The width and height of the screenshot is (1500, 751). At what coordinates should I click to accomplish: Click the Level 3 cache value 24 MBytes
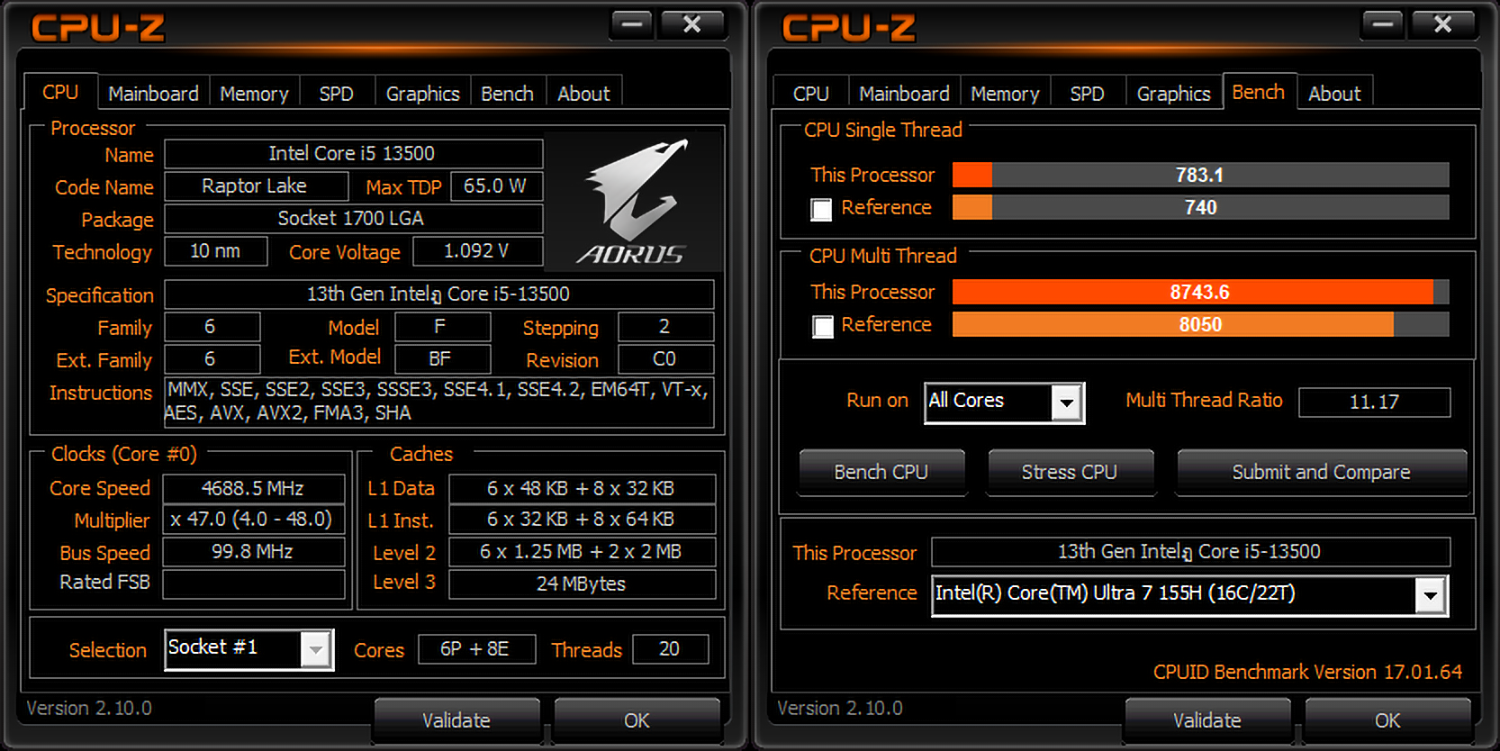coord(582,584)
